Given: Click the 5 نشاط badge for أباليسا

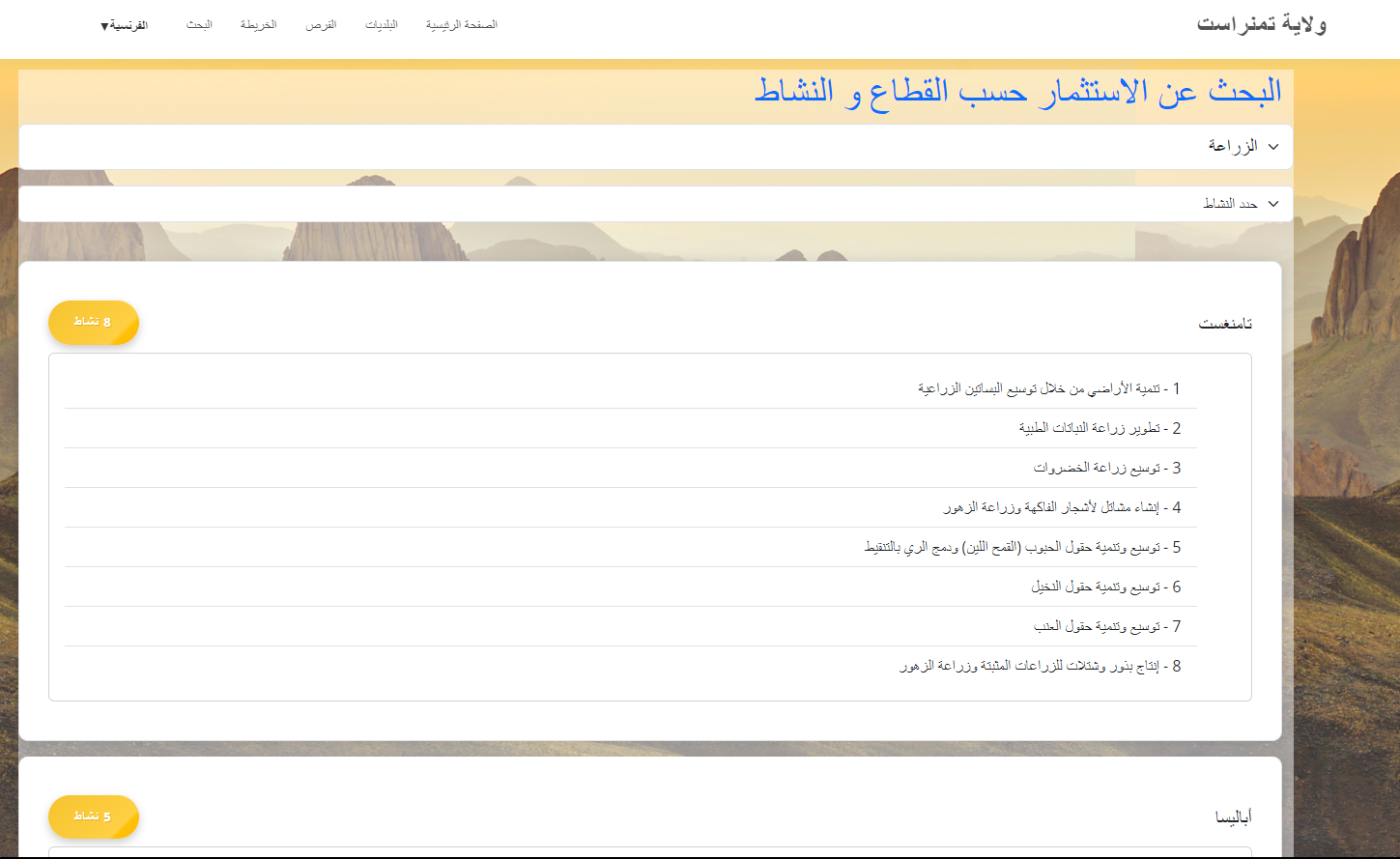Looking at the screenshot, I should 94,816.
